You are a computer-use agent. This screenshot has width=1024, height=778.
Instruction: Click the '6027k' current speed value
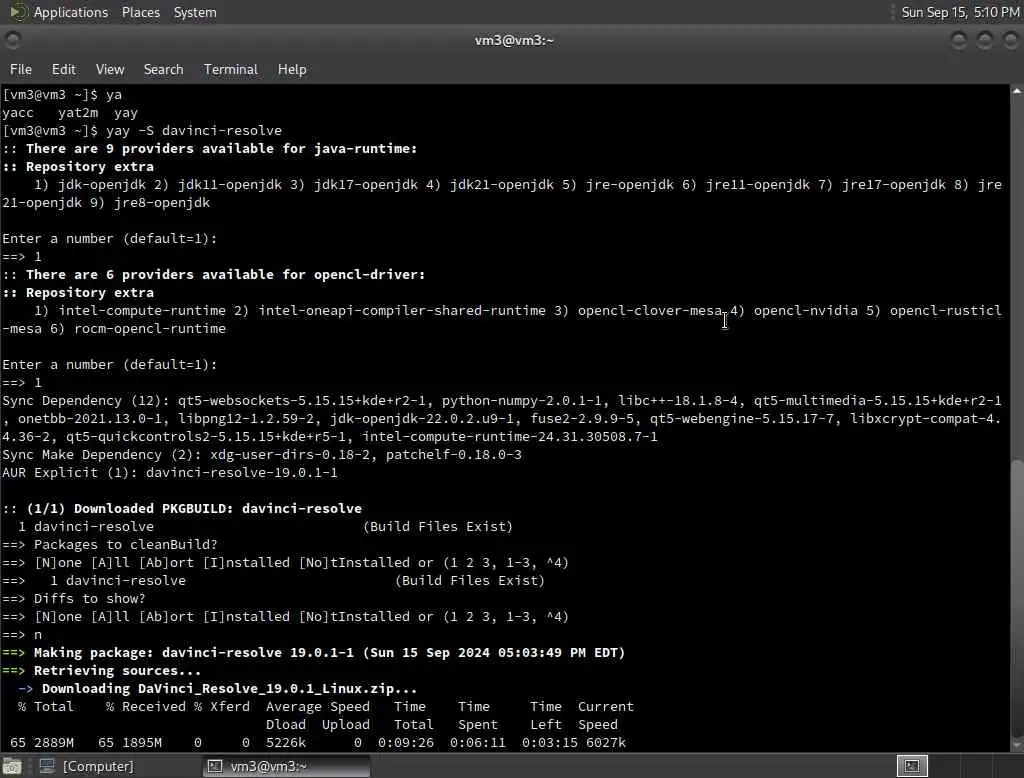click(x=605, y=743)
